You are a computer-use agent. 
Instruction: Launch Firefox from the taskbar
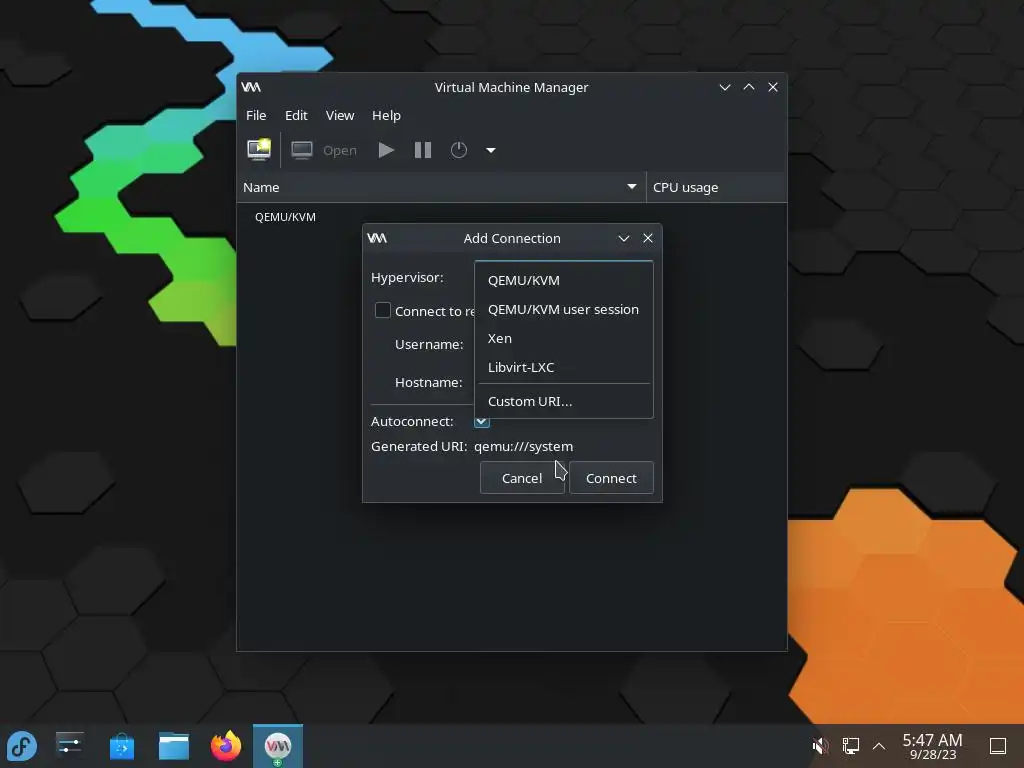pos(226,746)
